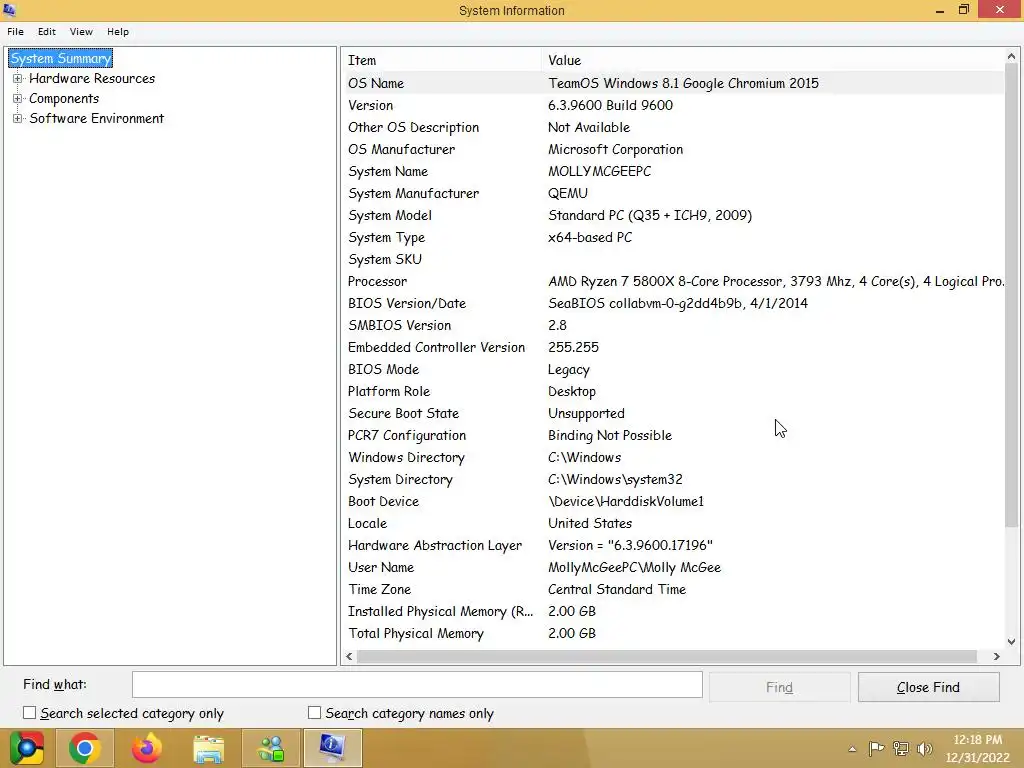Viewport: 1024px width, 768px height.
Task: Click the 'x64-based PC' value
Action: coord(590,237)
